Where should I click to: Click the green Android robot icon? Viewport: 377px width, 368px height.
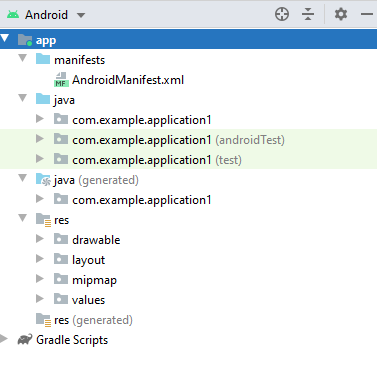pyautogui.click(x=13, y=15)
